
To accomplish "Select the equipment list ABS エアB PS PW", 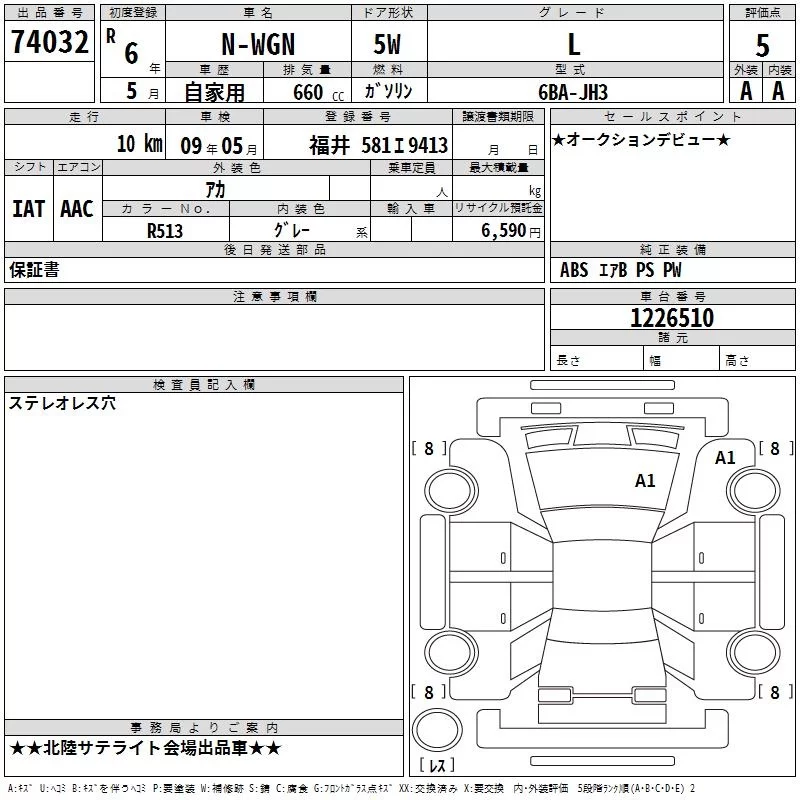I will [x=620, y=270].
